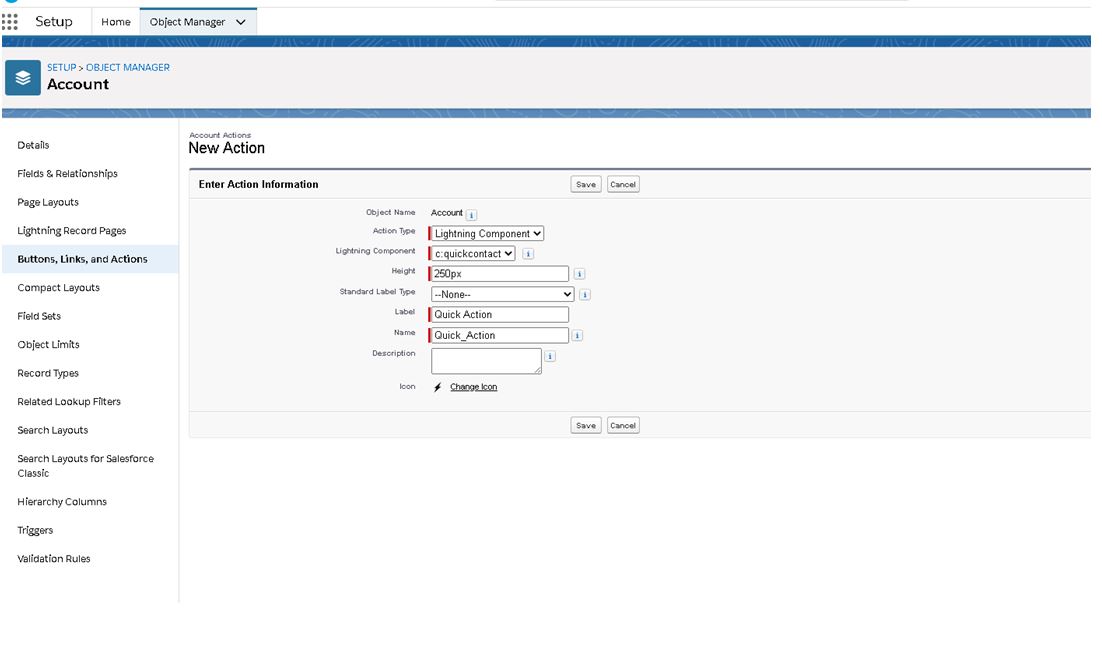Click the Account Actions subtitle text
1102x653 pixels.
[220, 135]
